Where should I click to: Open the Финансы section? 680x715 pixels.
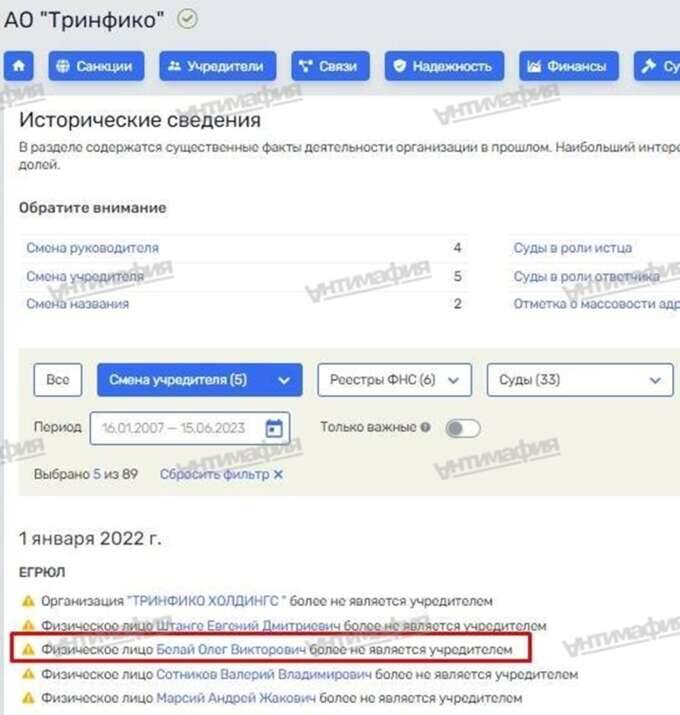click(x=569, y=67)
